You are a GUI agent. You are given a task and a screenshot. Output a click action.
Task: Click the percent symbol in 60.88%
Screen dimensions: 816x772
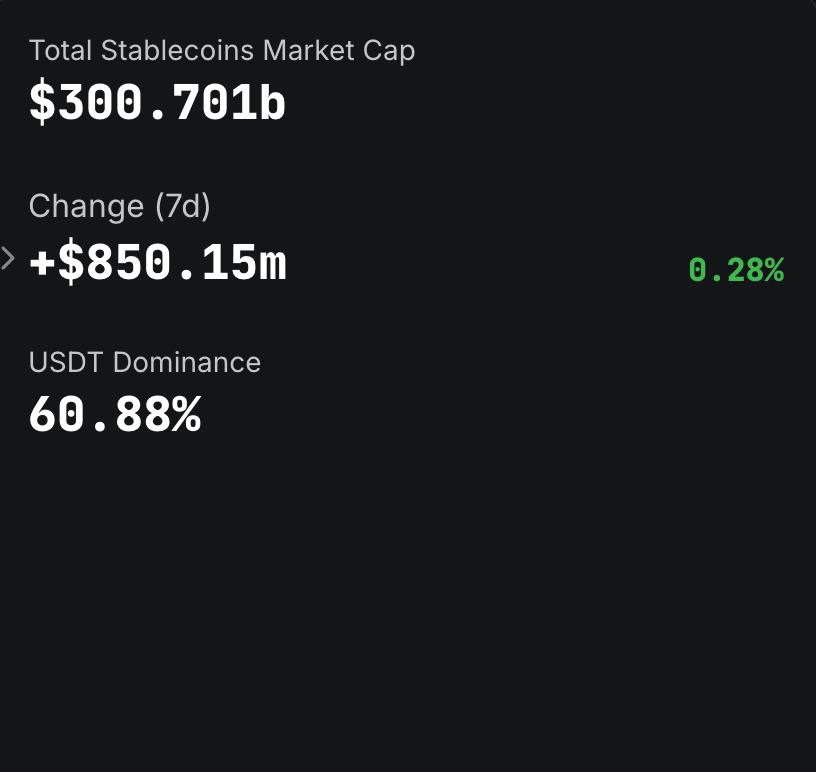coord(187,414)
